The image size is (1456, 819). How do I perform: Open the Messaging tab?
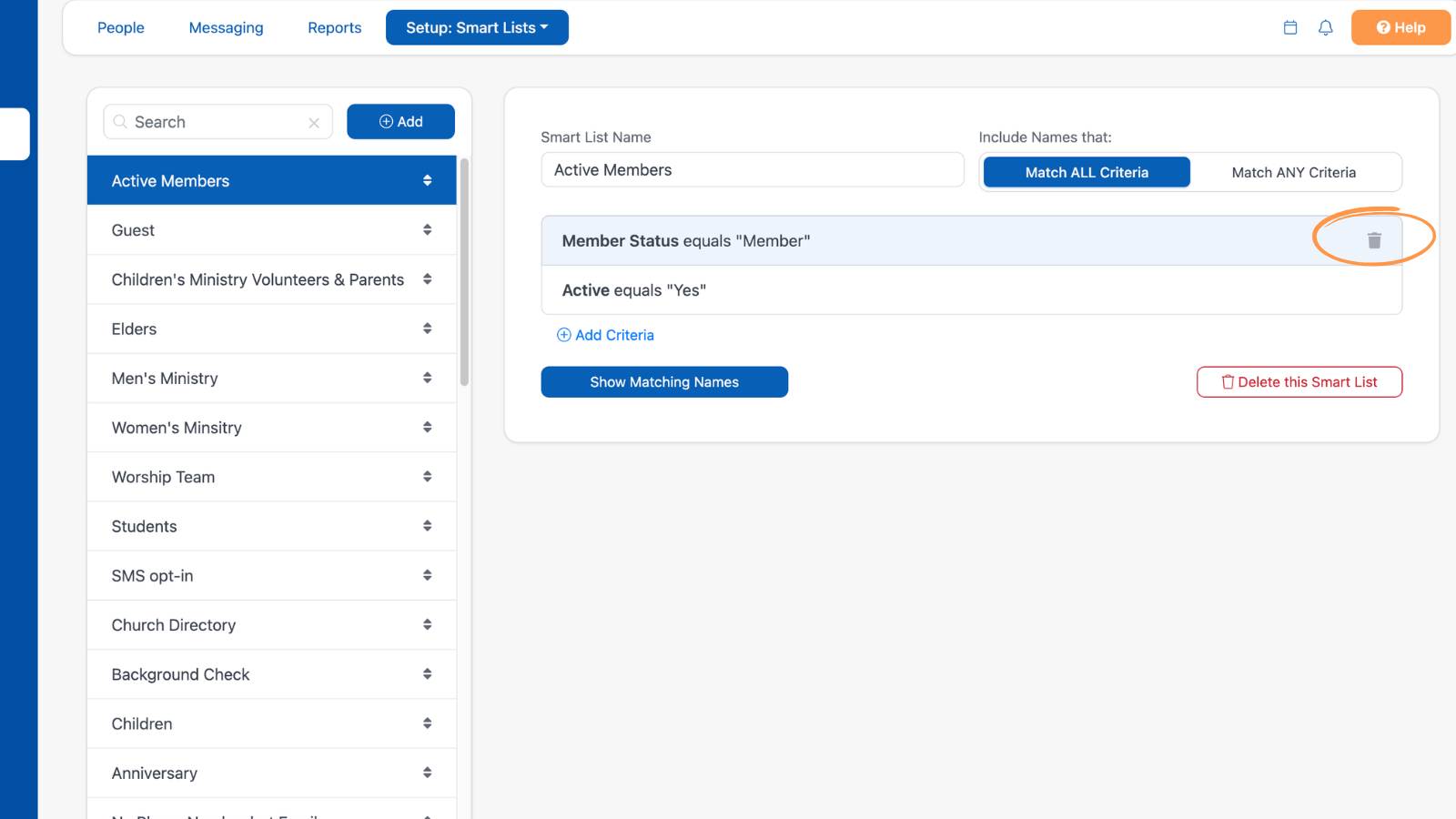[226, 27]
